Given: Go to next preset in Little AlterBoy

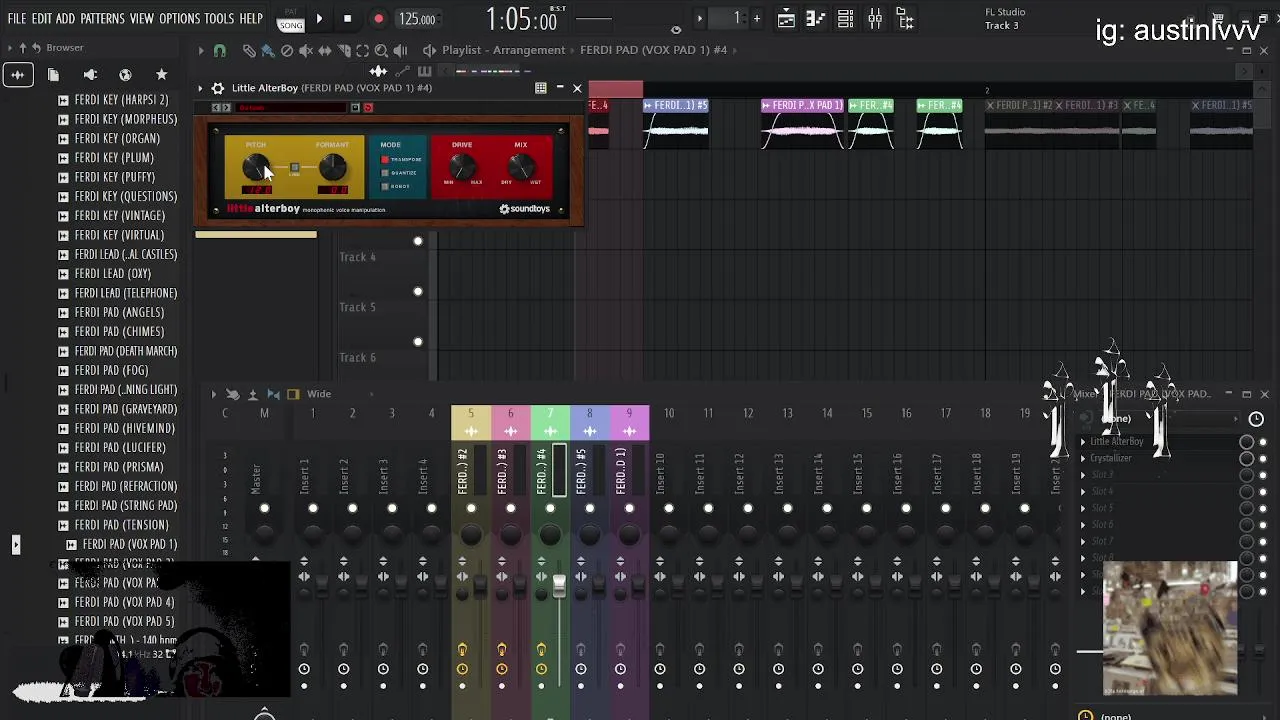Looking at the screenshot, I should 227,107.
